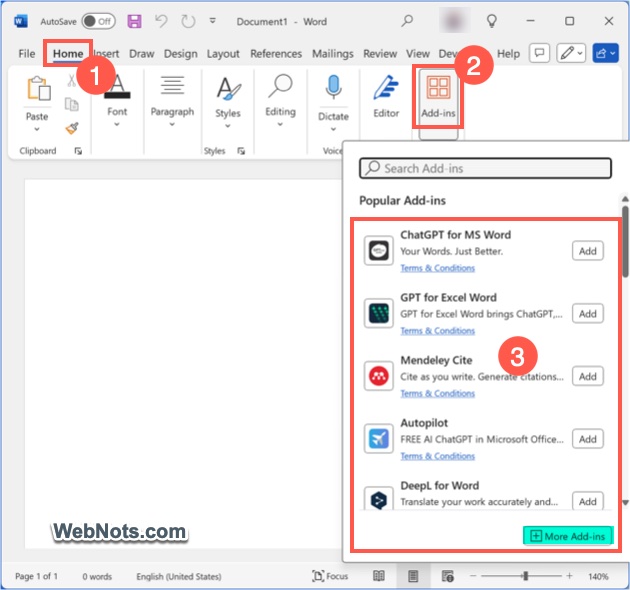The image size is (630, 590).
Task: Select Web Layout view
Action: tap(447, 576)
